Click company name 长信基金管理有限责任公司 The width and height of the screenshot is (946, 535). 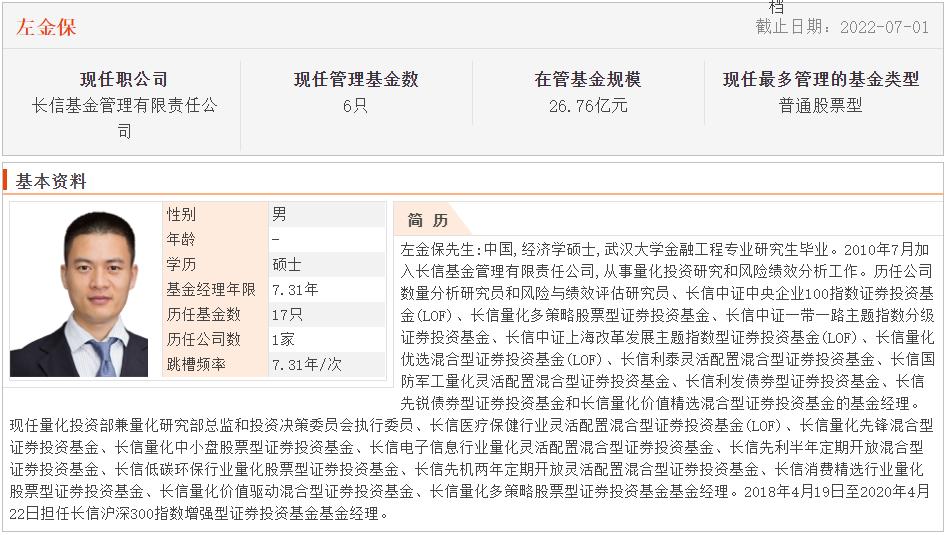coord(124,118)
